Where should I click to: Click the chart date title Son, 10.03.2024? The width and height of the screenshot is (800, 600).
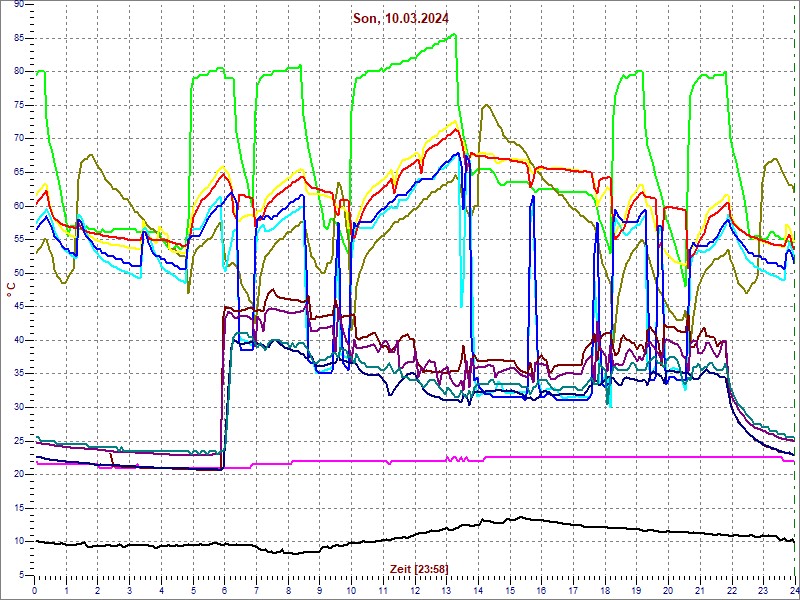coord(401,19)
